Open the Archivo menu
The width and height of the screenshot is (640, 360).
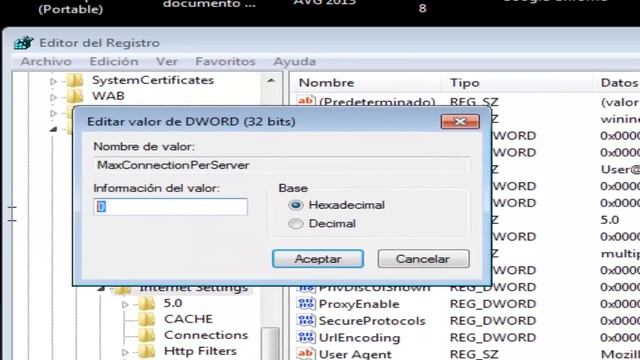(46, 61)
